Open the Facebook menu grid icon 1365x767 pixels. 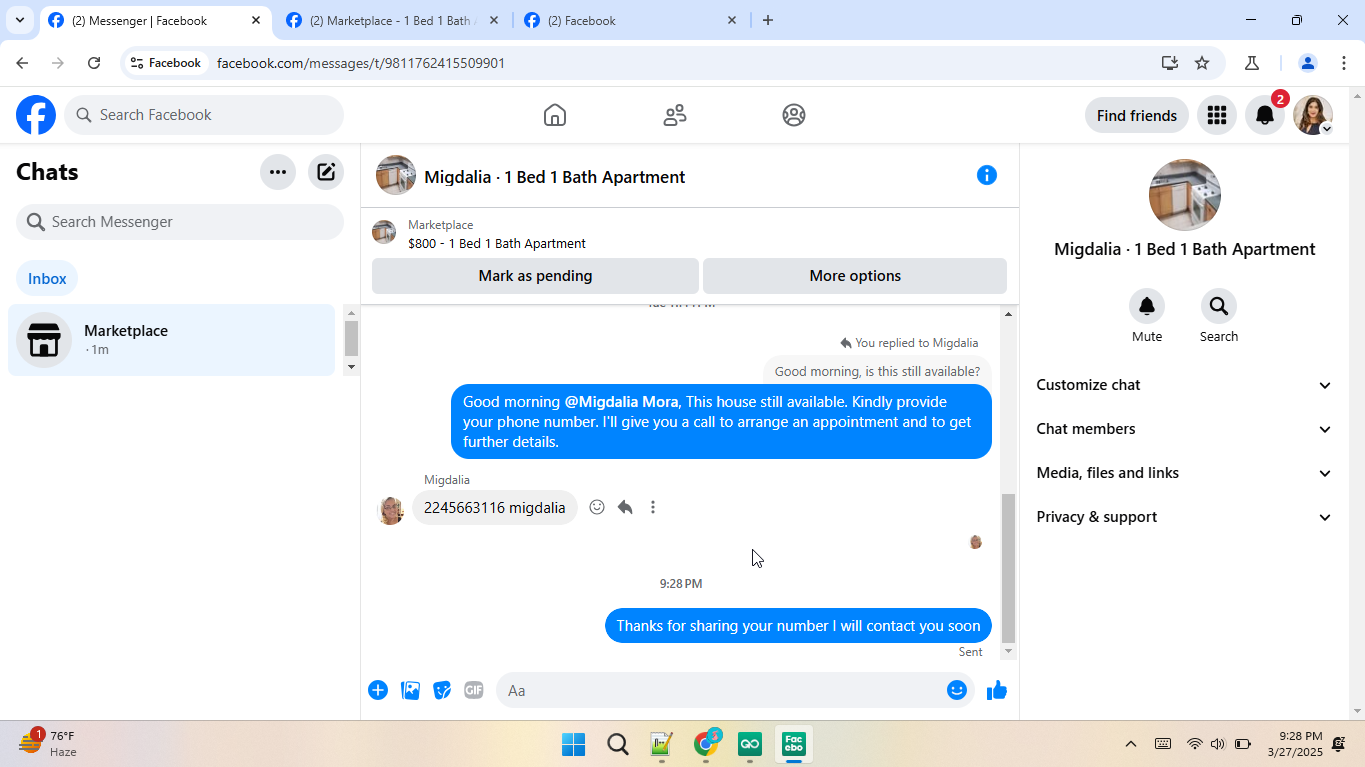[x=1217, y=115]
